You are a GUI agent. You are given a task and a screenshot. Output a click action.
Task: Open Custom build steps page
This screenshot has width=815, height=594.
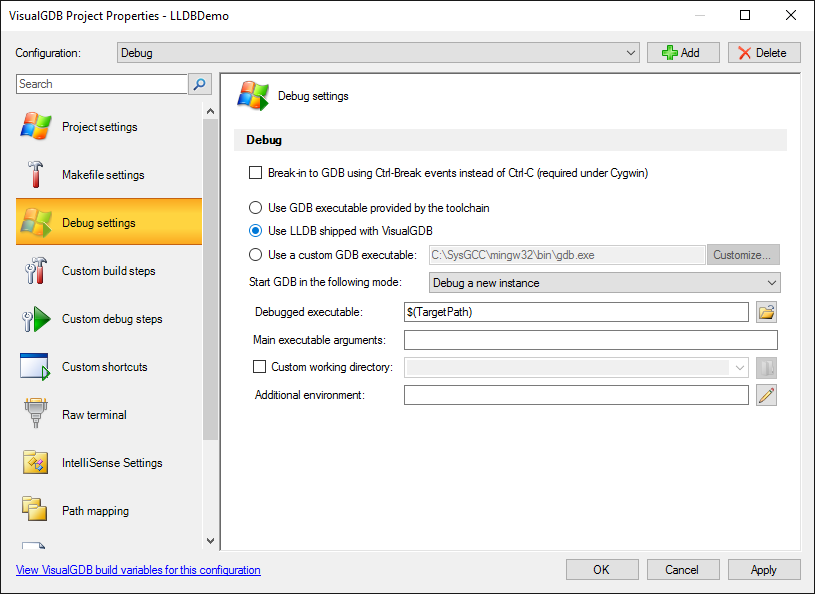coord(109,270)
